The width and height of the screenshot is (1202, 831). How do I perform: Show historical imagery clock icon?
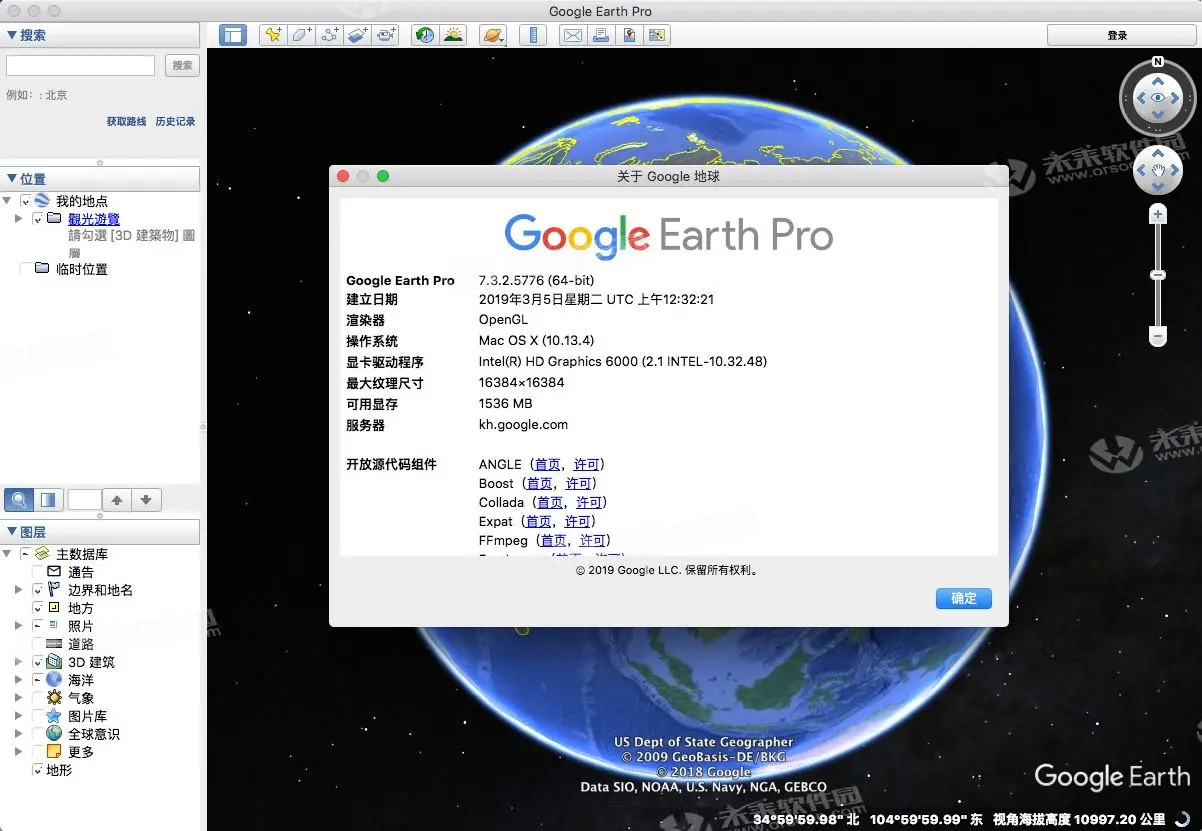(426, 35)
